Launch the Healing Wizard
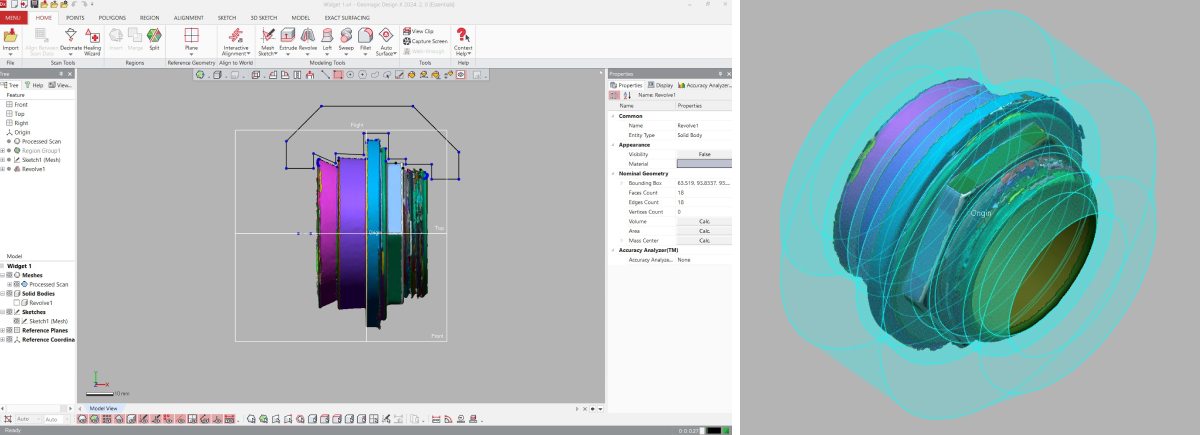 tap(93, 40)
